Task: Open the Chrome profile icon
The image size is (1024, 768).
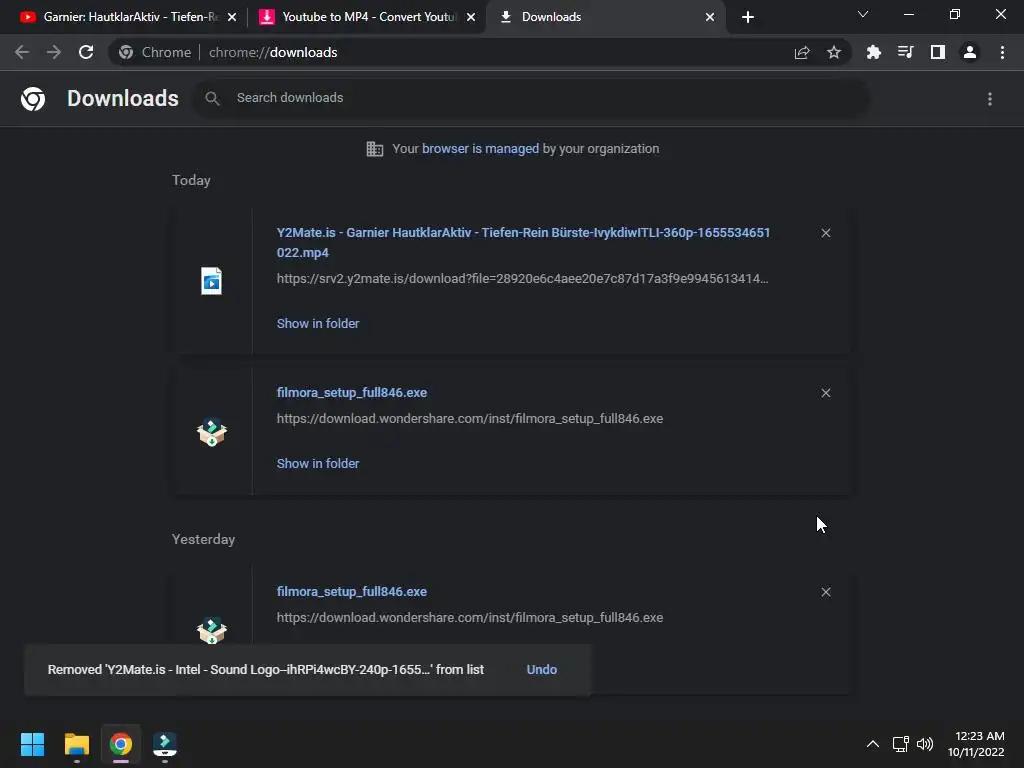Action: (x=970, y=52)
